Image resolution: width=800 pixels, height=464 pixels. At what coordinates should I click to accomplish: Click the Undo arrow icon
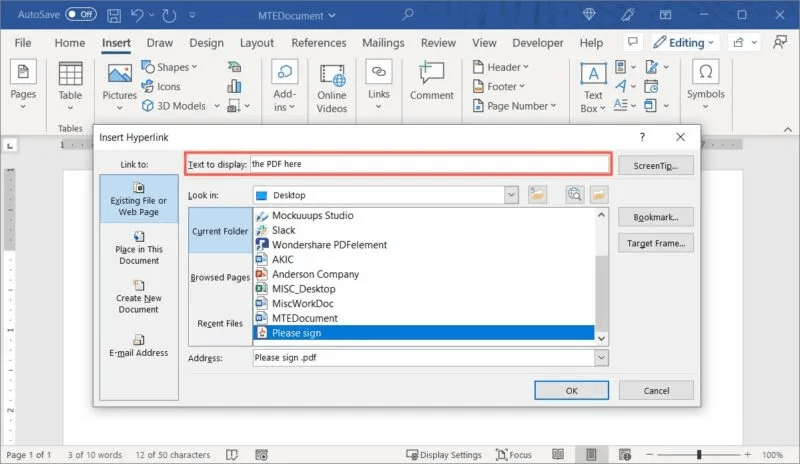click(x=137, y=15)
